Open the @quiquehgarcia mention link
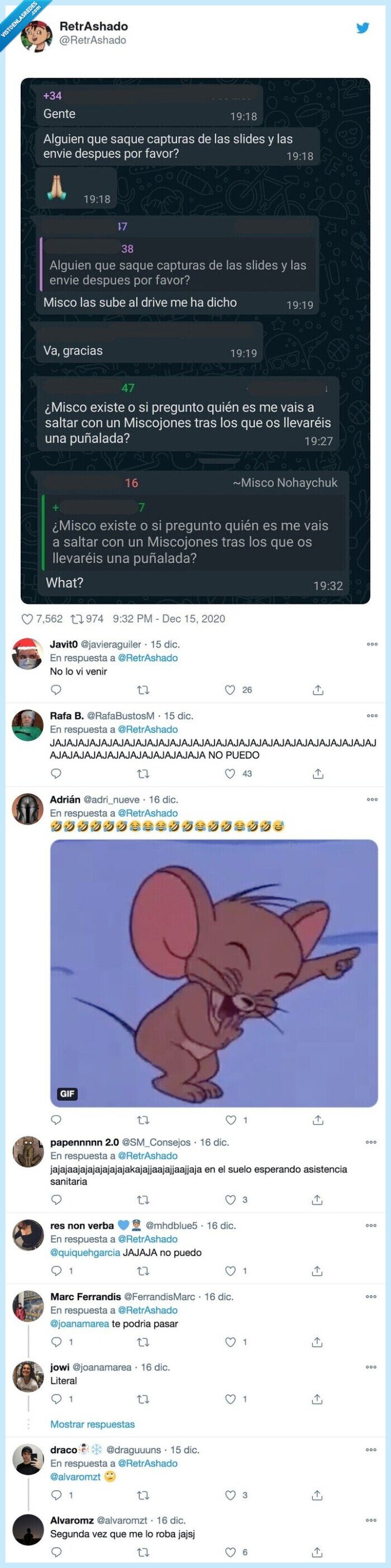 [85, 1253]
